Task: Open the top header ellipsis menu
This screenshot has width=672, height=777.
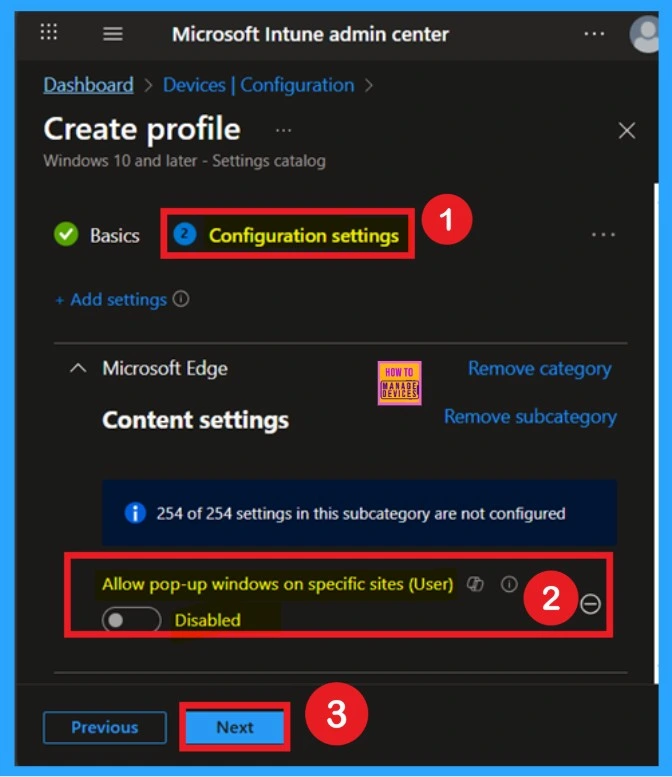Action: [594, 34]
